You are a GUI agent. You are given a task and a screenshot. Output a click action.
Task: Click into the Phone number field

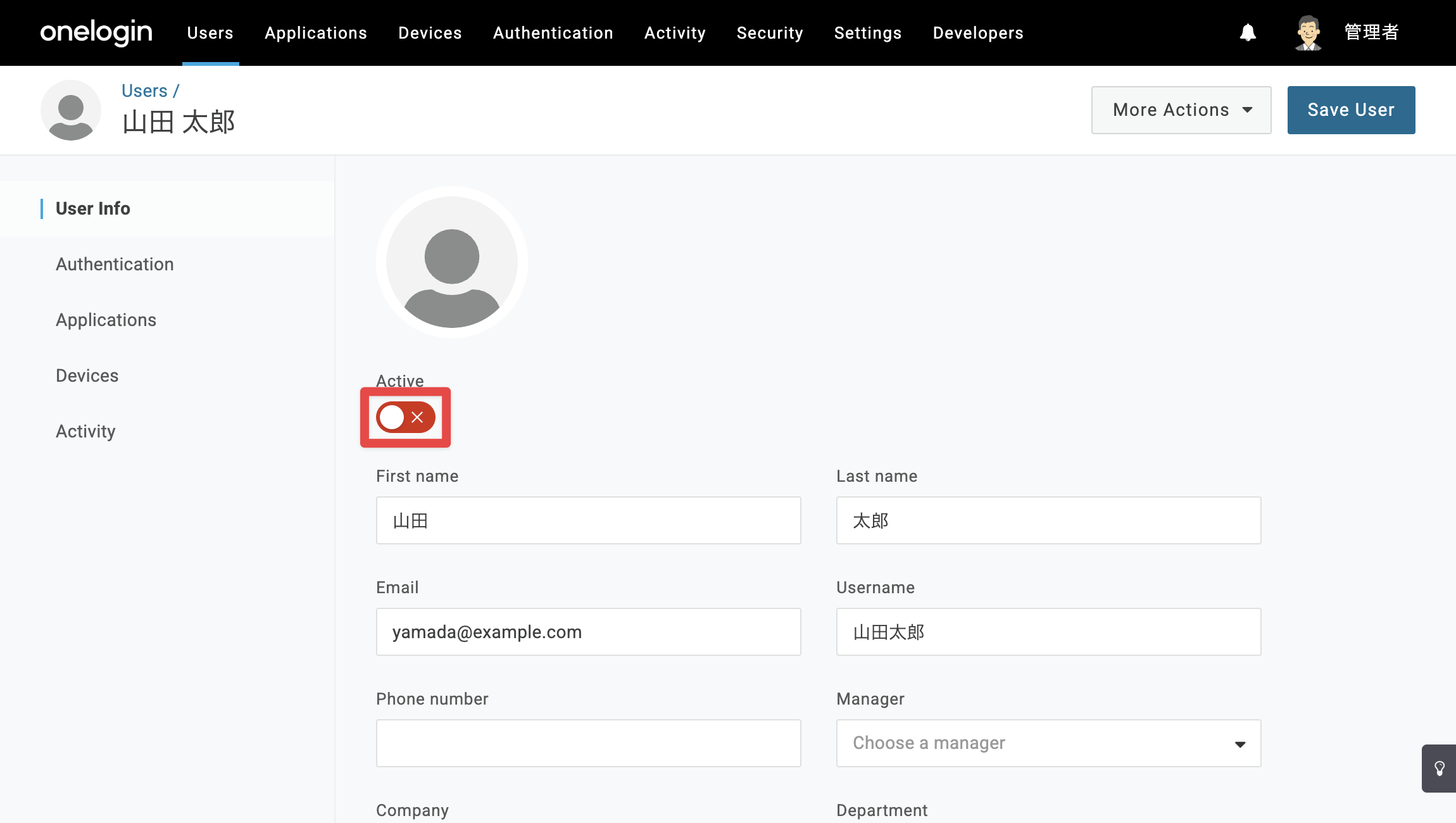click(588, 743)
